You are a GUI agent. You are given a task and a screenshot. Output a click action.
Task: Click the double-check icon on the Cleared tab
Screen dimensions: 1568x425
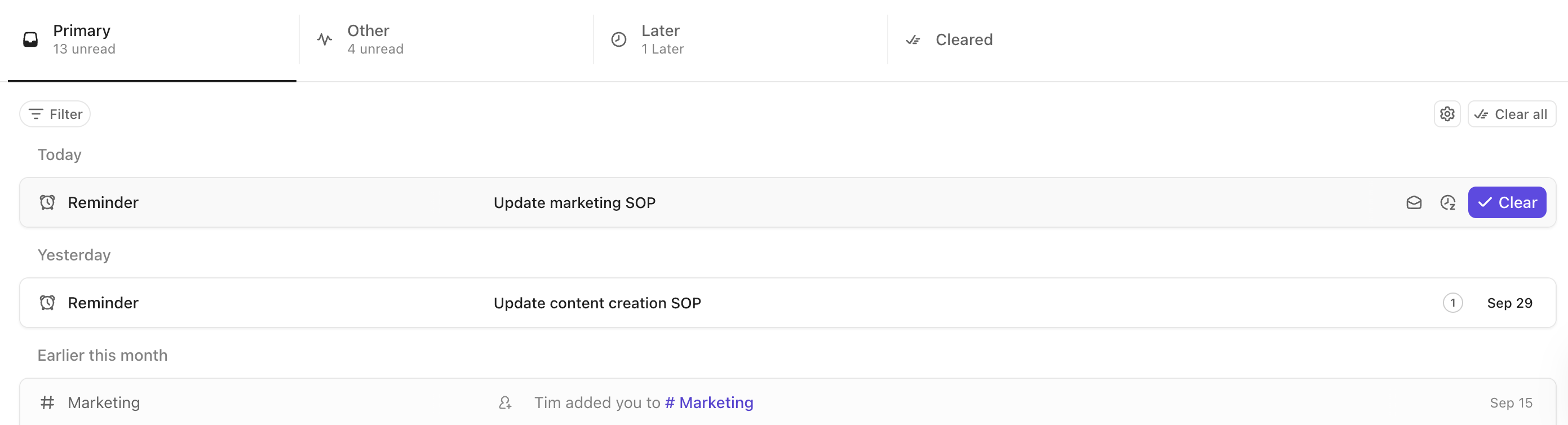coord(913,39)
